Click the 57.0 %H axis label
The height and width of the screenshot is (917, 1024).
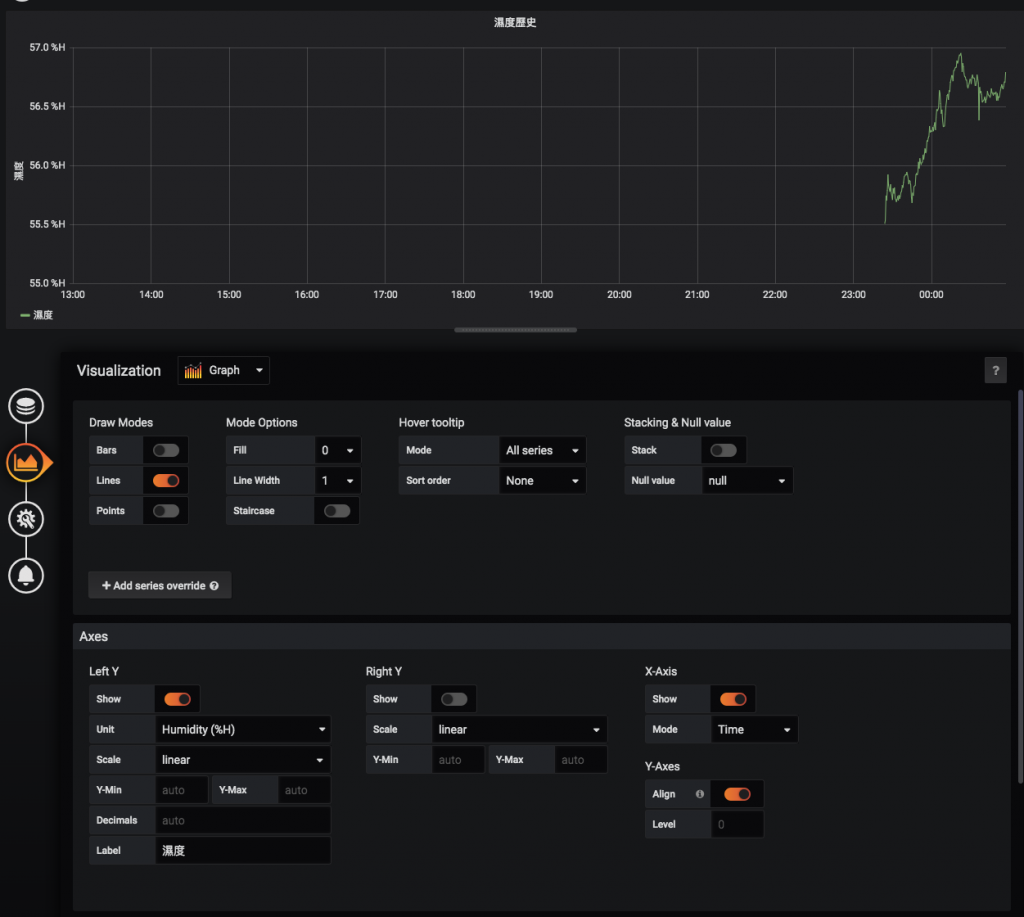coord(47,47)
